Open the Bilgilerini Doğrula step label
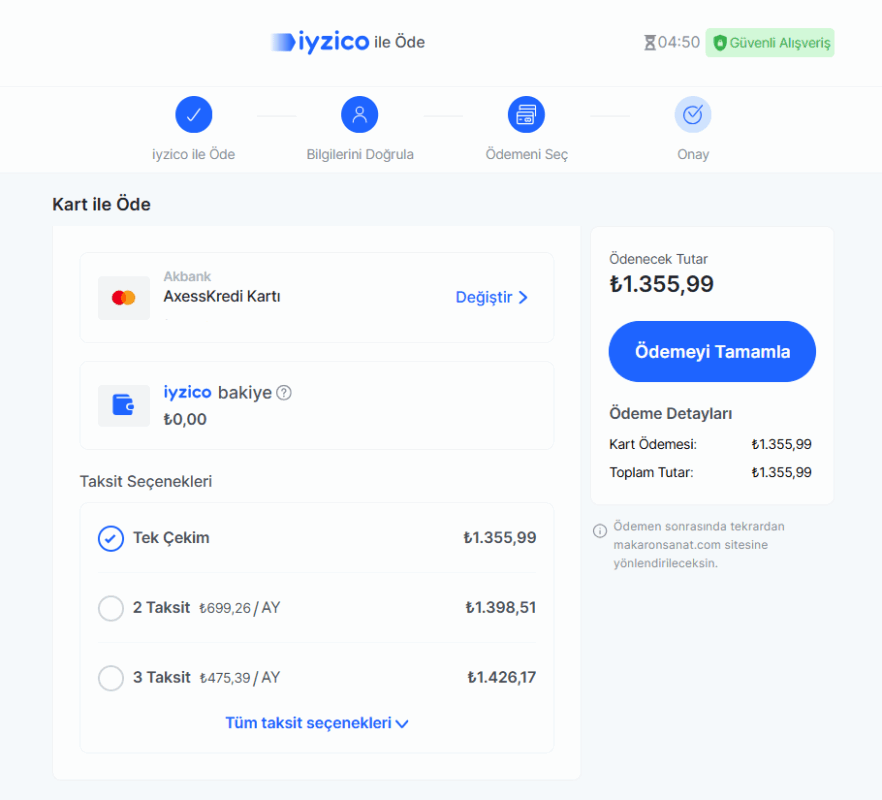The height and width of the screenshot is (800, 882). 360,155
